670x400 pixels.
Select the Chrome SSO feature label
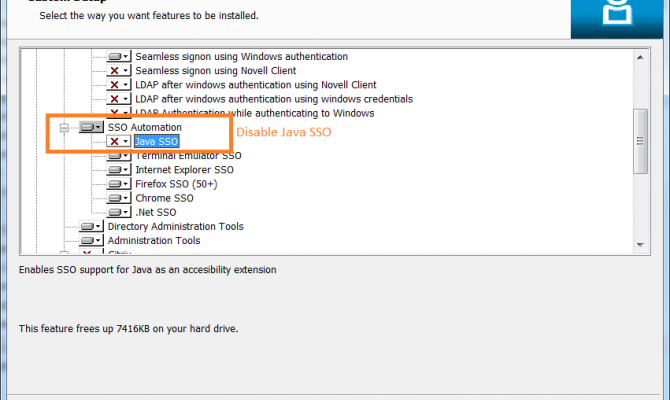click(163, 198)
